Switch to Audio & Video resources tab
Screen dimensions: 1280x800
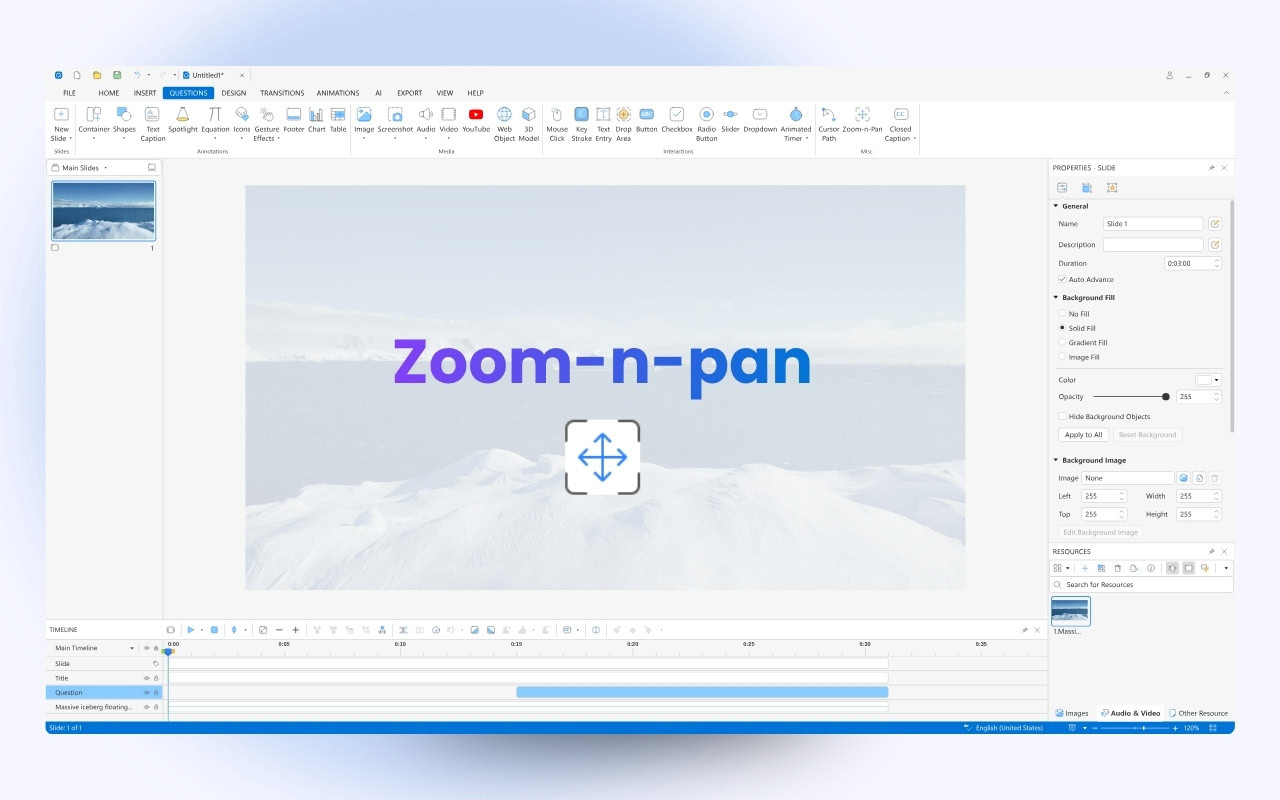(1130, 713)
